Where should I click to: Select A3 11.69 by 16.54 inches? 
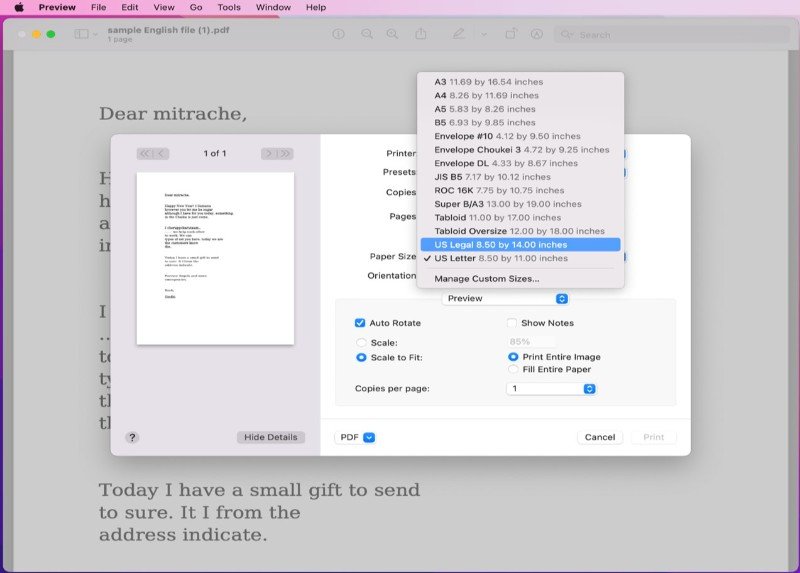(x=520, y=82)
